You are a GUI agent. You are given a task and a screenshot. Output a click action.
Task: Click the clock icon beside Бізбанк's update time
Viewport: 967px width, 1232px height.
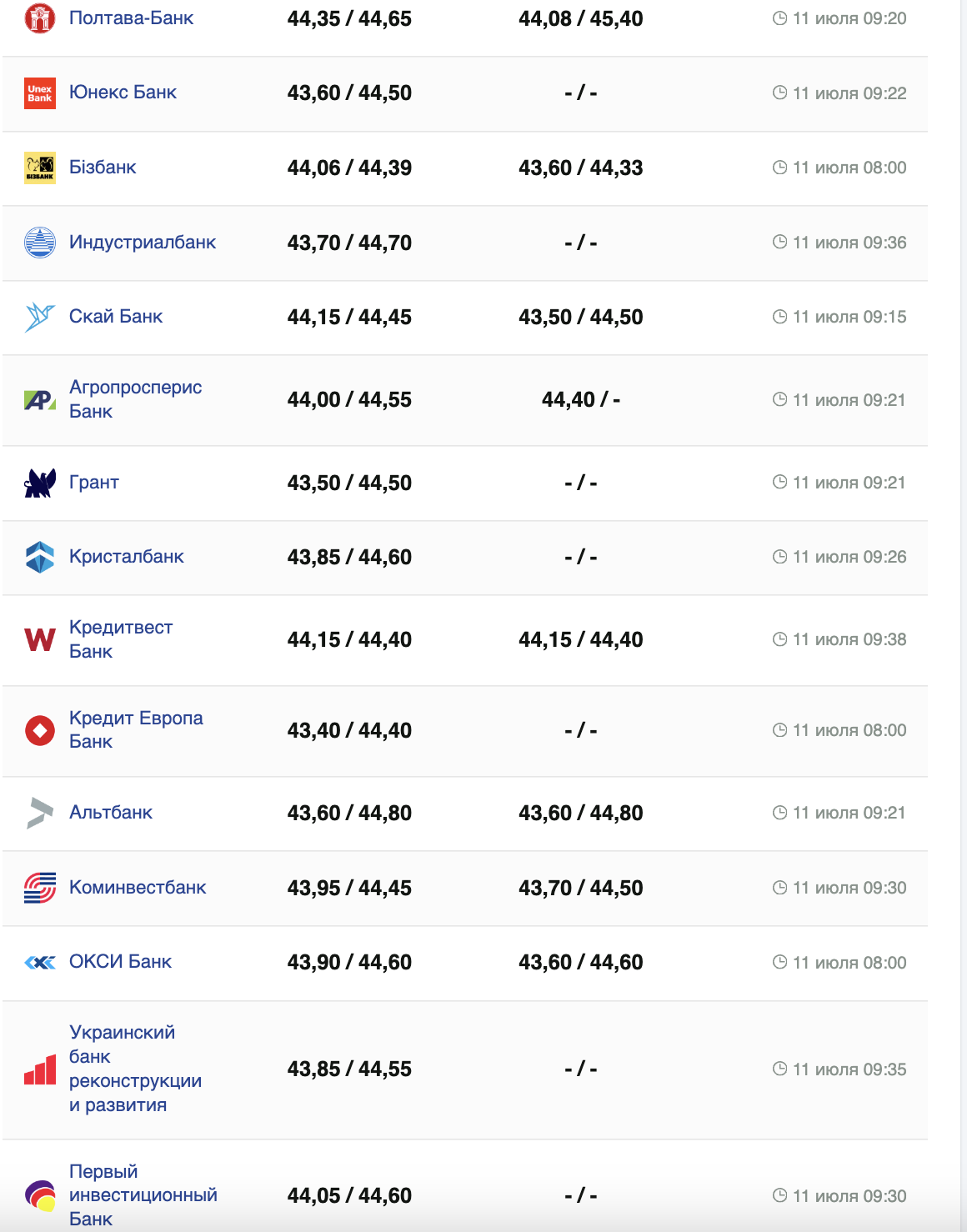pyautogui.click(x=779, y=168)
